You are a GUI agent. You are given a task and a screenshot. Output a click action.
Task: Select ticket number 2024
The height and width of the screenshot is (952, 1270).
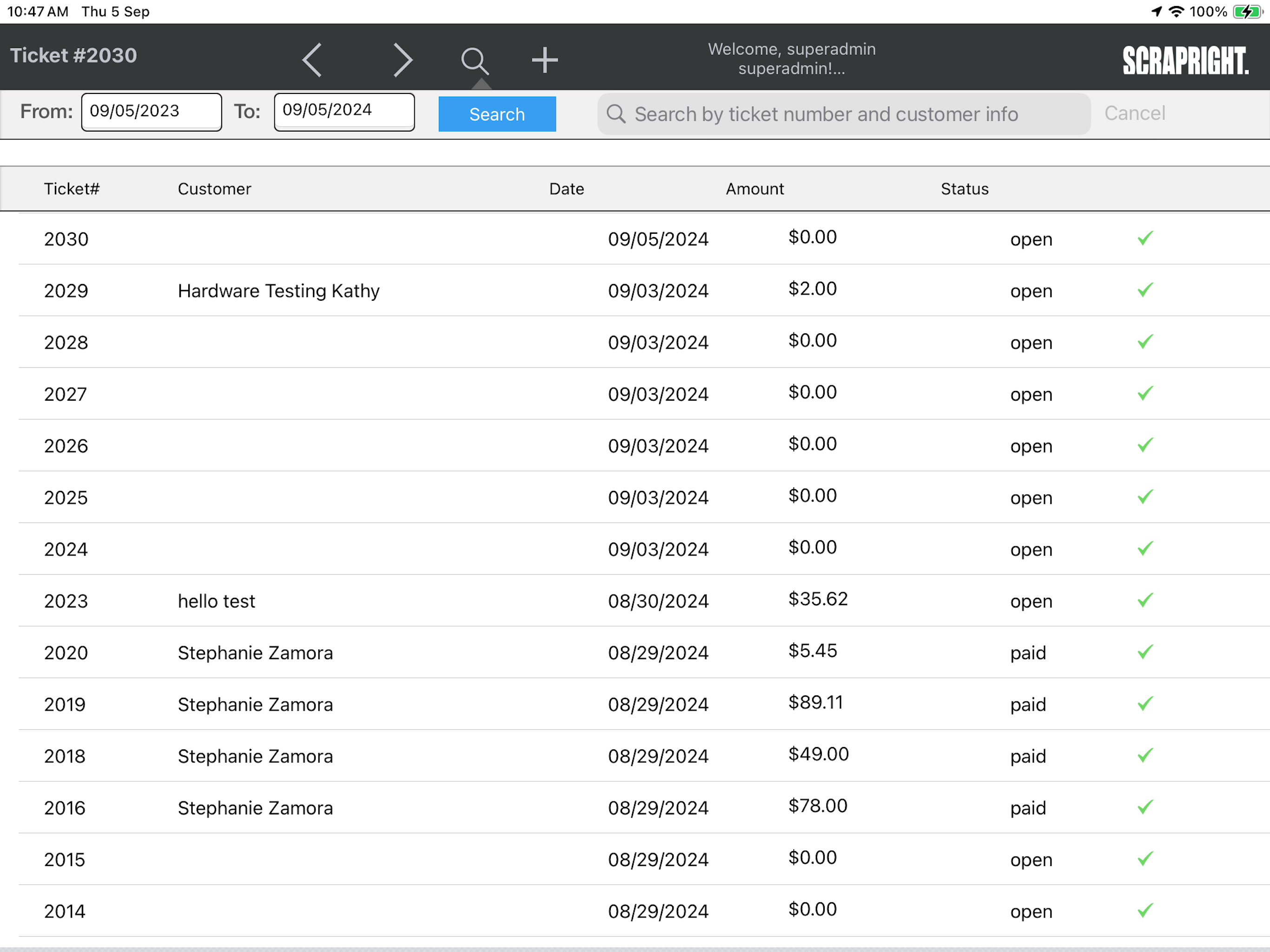click(x=66, y=549)
